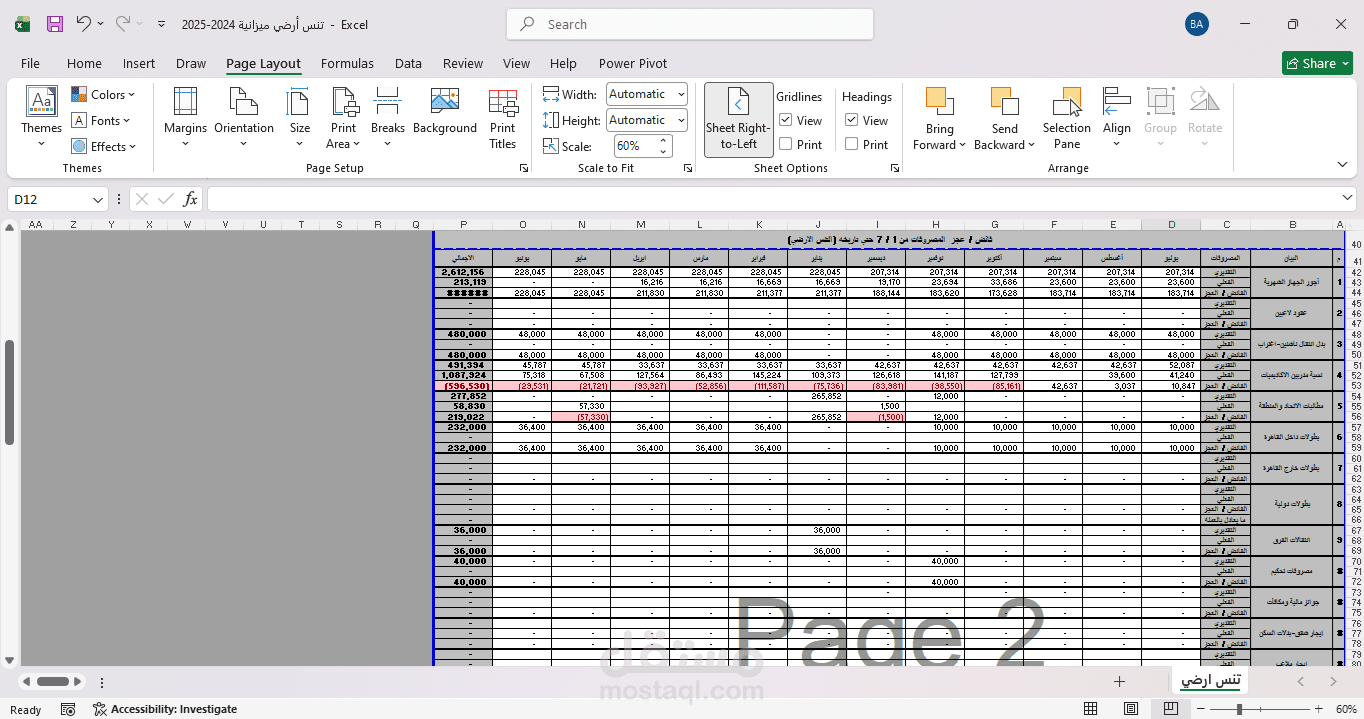Open the Align objects menu
Screen dimensions: 1364x719
point(1117,118)
